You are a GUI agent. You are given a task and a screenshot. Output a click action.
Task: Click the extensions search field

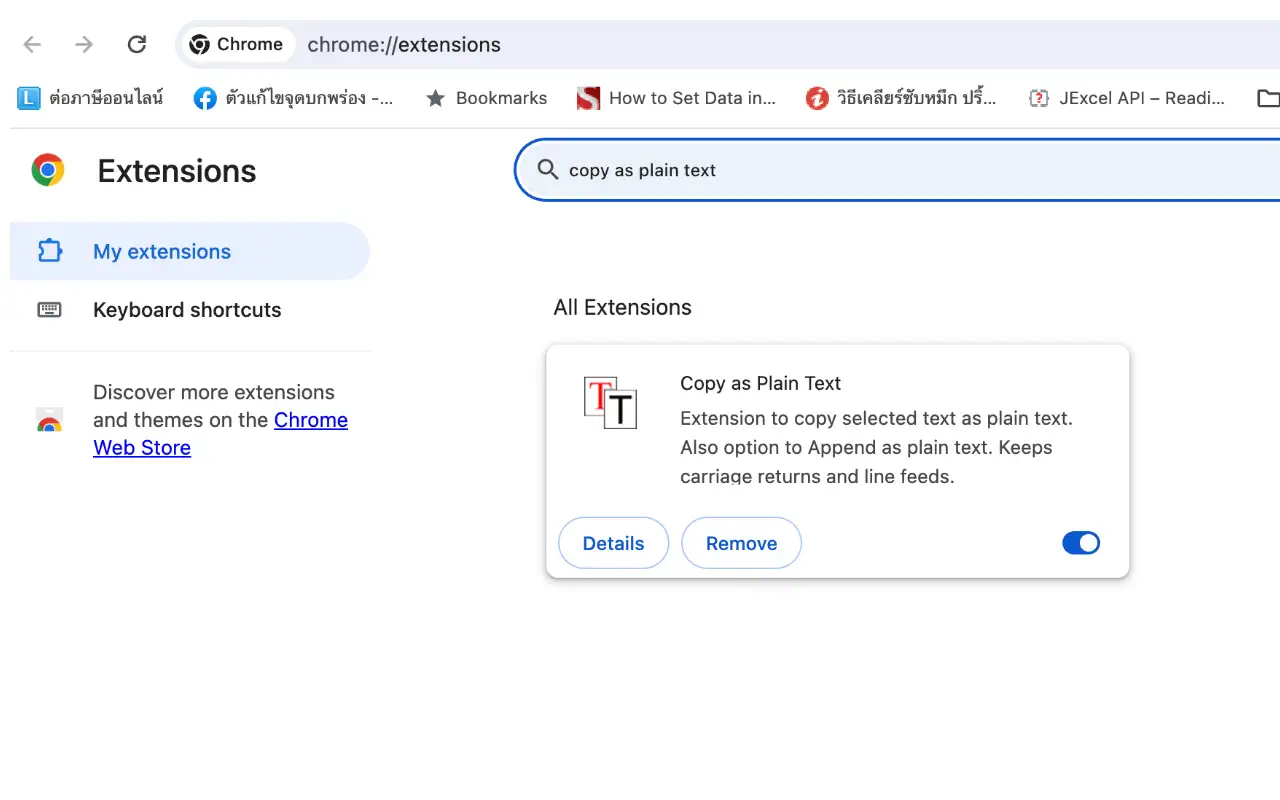[898, 170]
